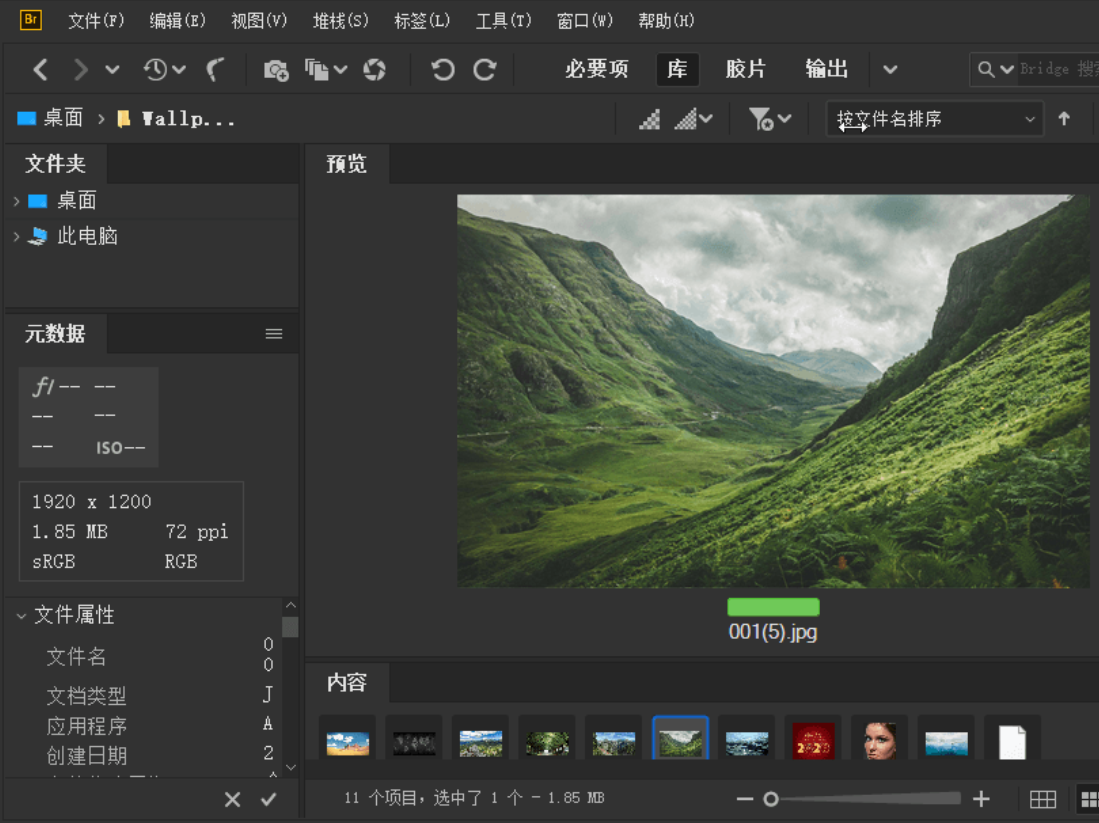The height and width of the screenshot is (823, 1099).
Task: Open the 工具(T) menu
Action: click(503, 20)
